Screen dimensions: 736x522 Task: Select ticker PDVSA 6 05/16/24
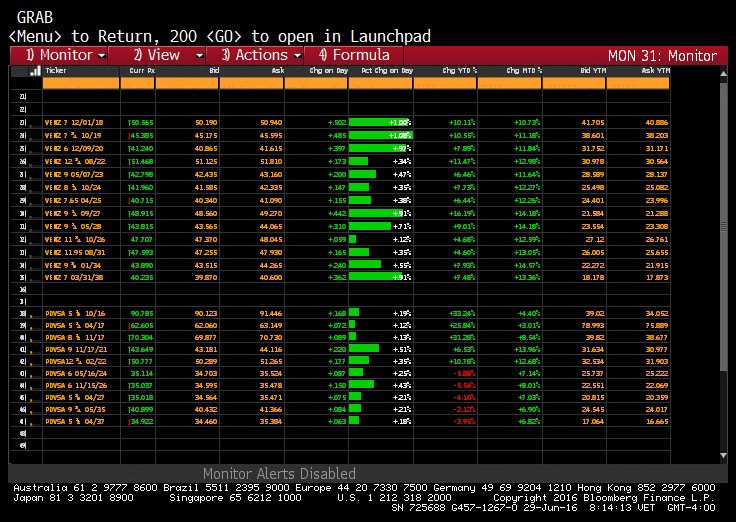click(x=76, y=374)
